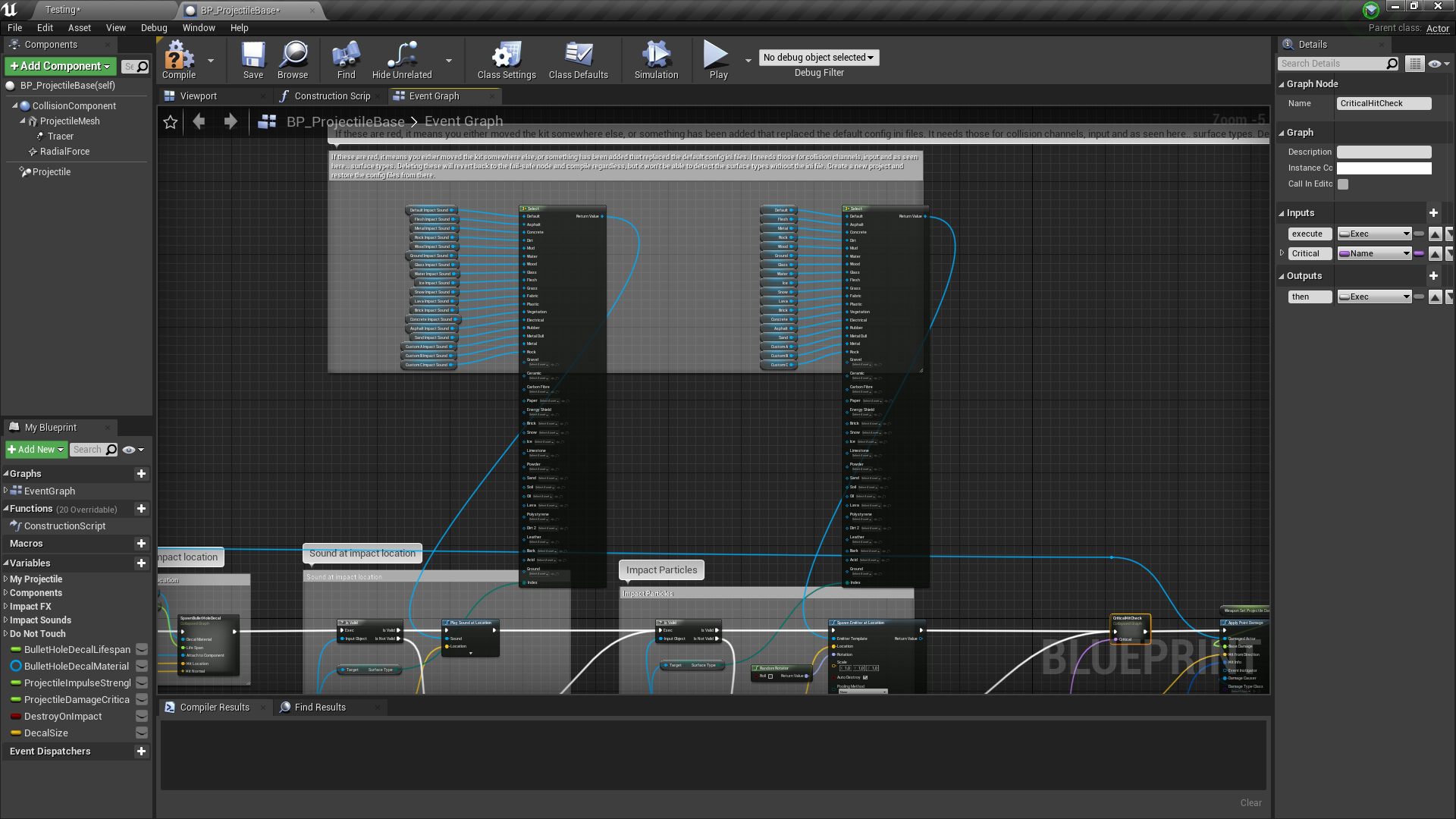Open the Critical input type dropdown
This screenshot has height=819, width=1456.
1374,254
